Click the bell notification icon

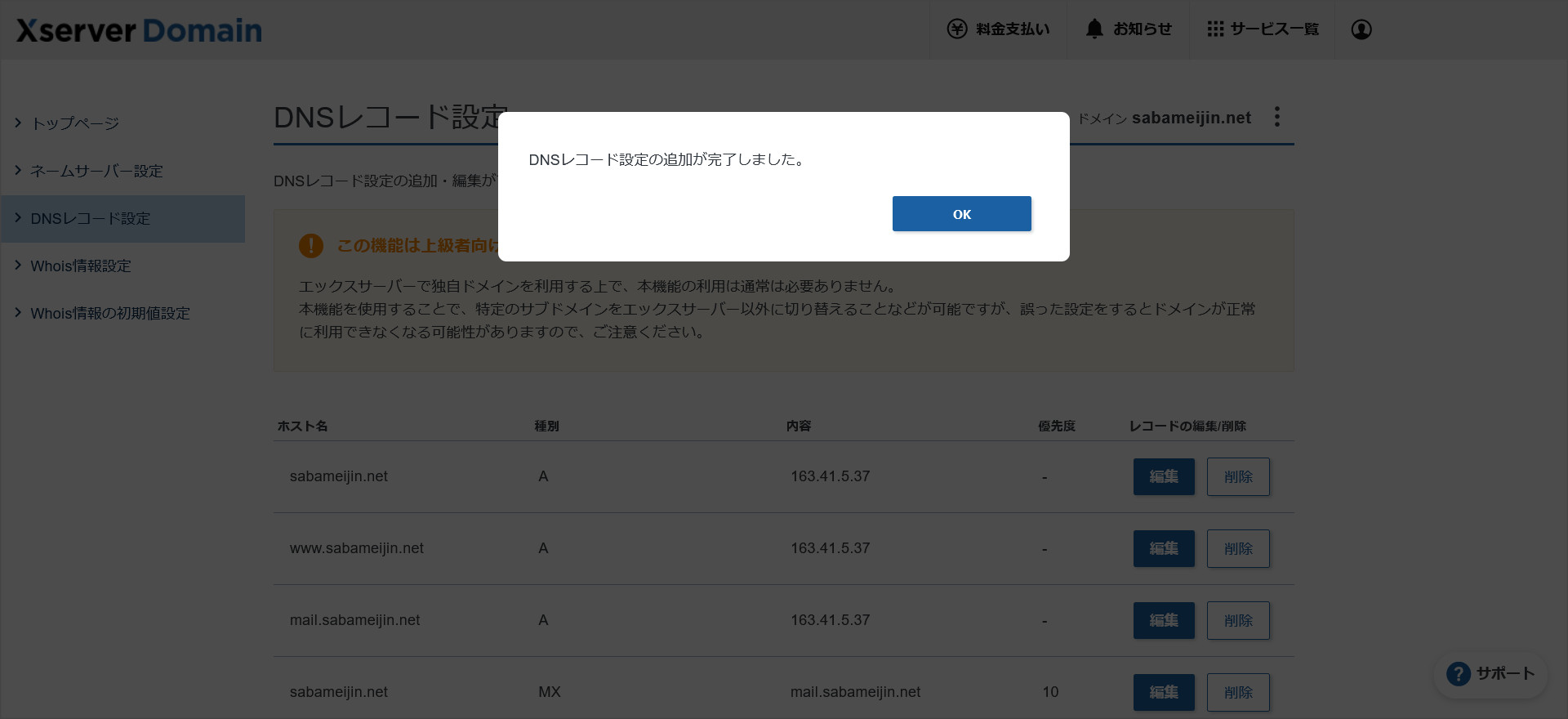tap(1094, 29)
